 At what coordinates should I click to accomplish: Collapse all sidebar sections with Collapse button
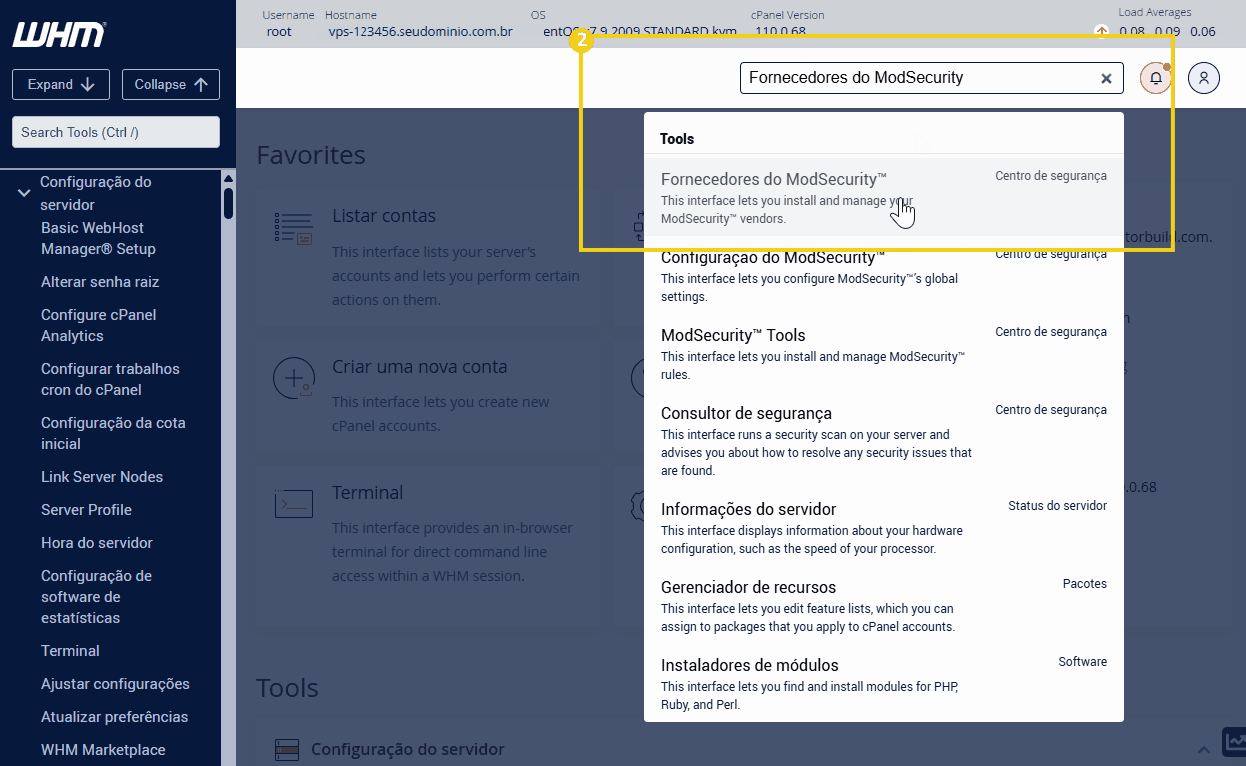pos(171,85)
